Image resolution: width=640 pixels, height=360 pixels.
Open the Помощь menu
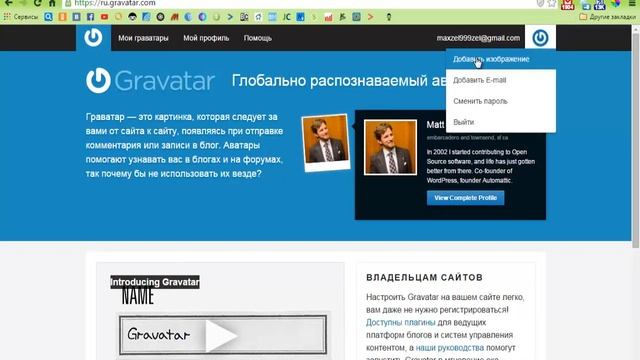(258, 38)
